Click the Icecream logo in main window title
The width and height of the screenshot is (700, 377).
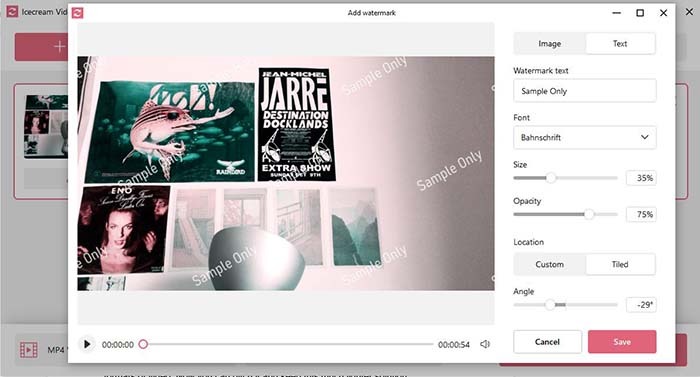12,12
